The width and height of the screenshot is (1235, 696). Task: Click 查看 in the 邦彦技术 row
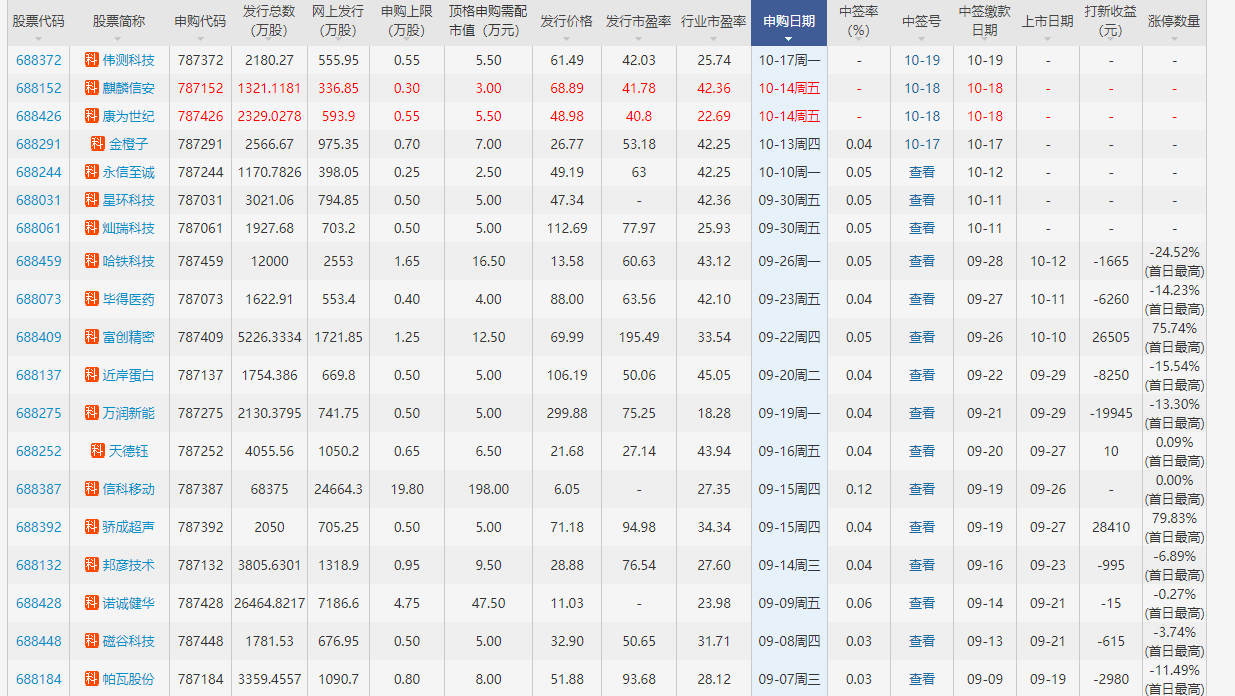(922, 565)
